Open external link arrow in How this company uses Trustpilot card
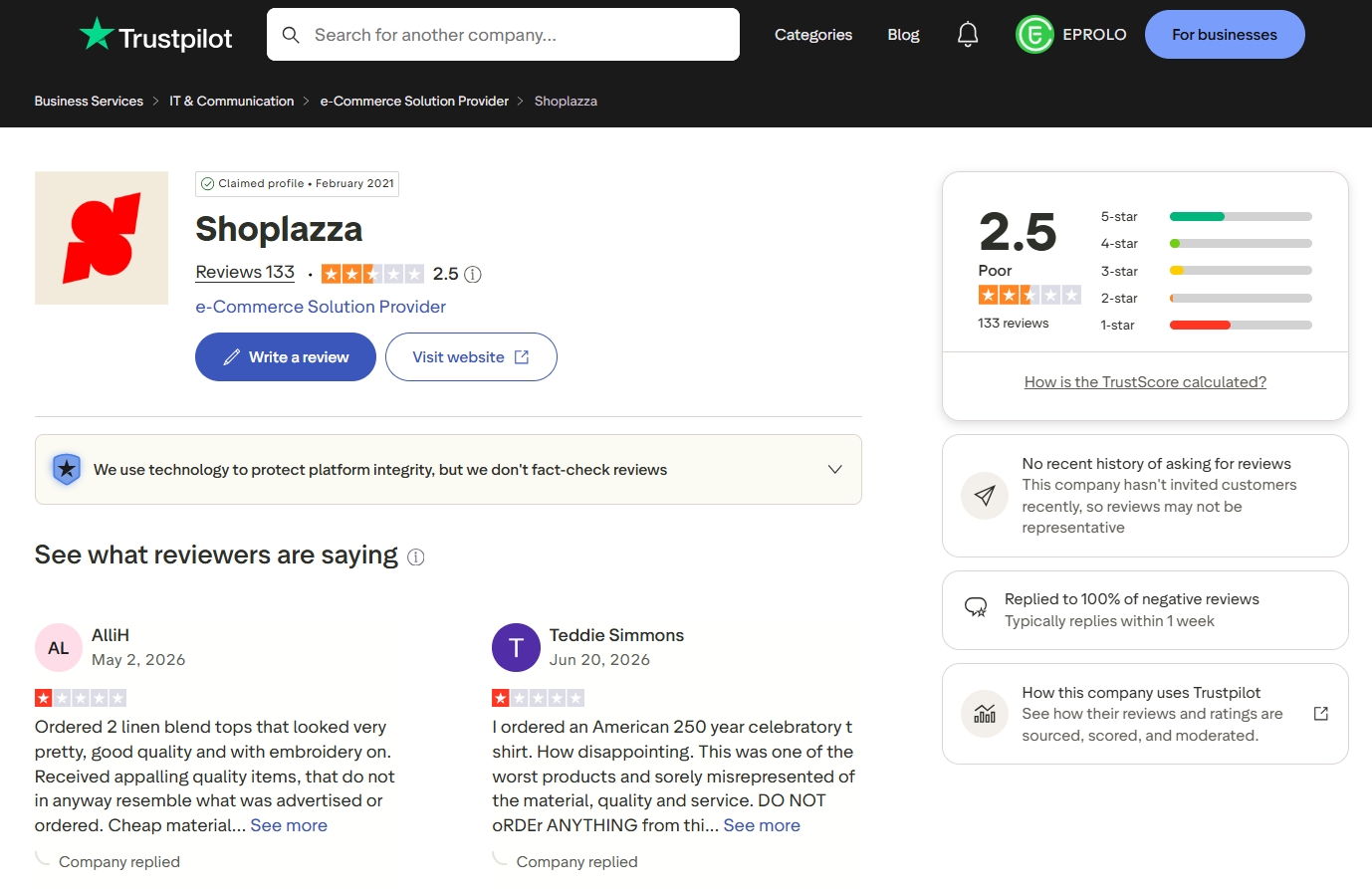 tap(1321, 714)
